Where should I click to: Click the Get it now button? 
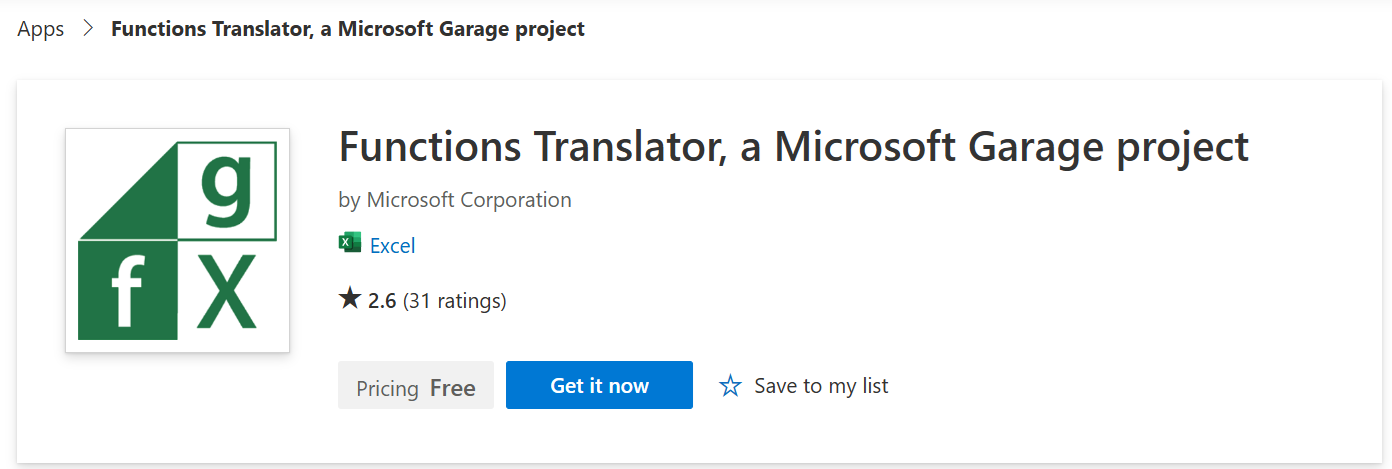[x=599, y=385]
